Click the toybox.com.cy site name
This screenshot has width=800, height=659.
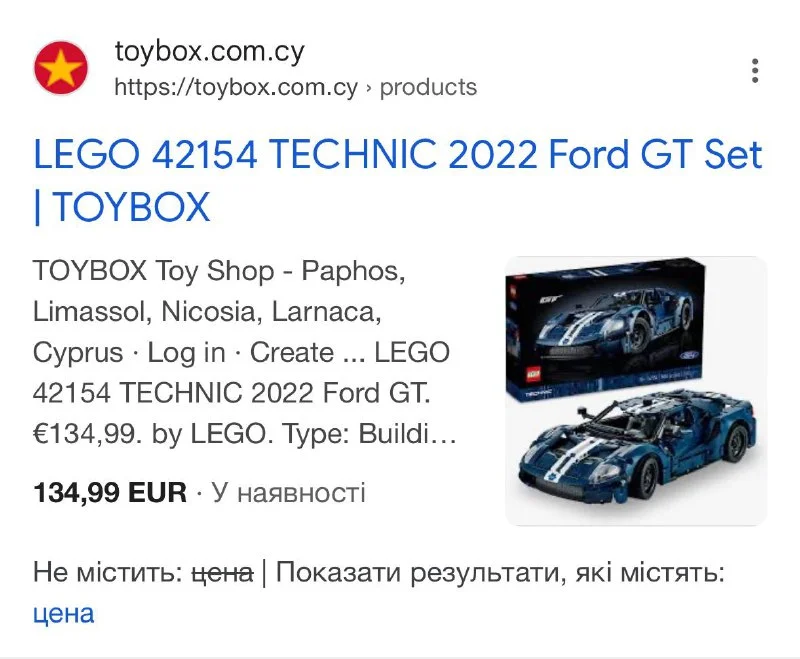point(210,52)
